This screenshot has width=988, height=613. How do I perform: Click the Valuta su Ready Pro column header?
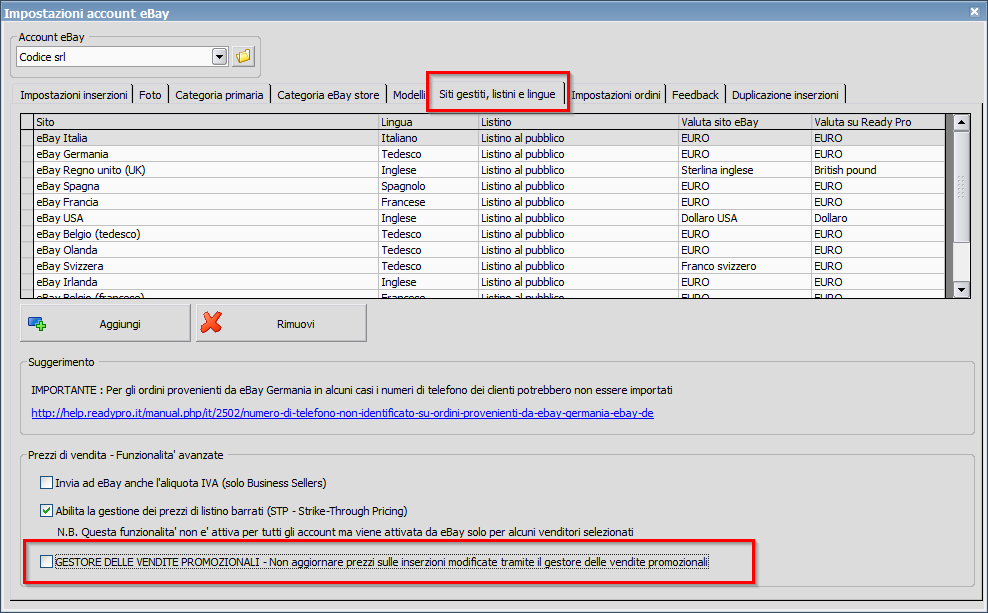click(878, 122)
